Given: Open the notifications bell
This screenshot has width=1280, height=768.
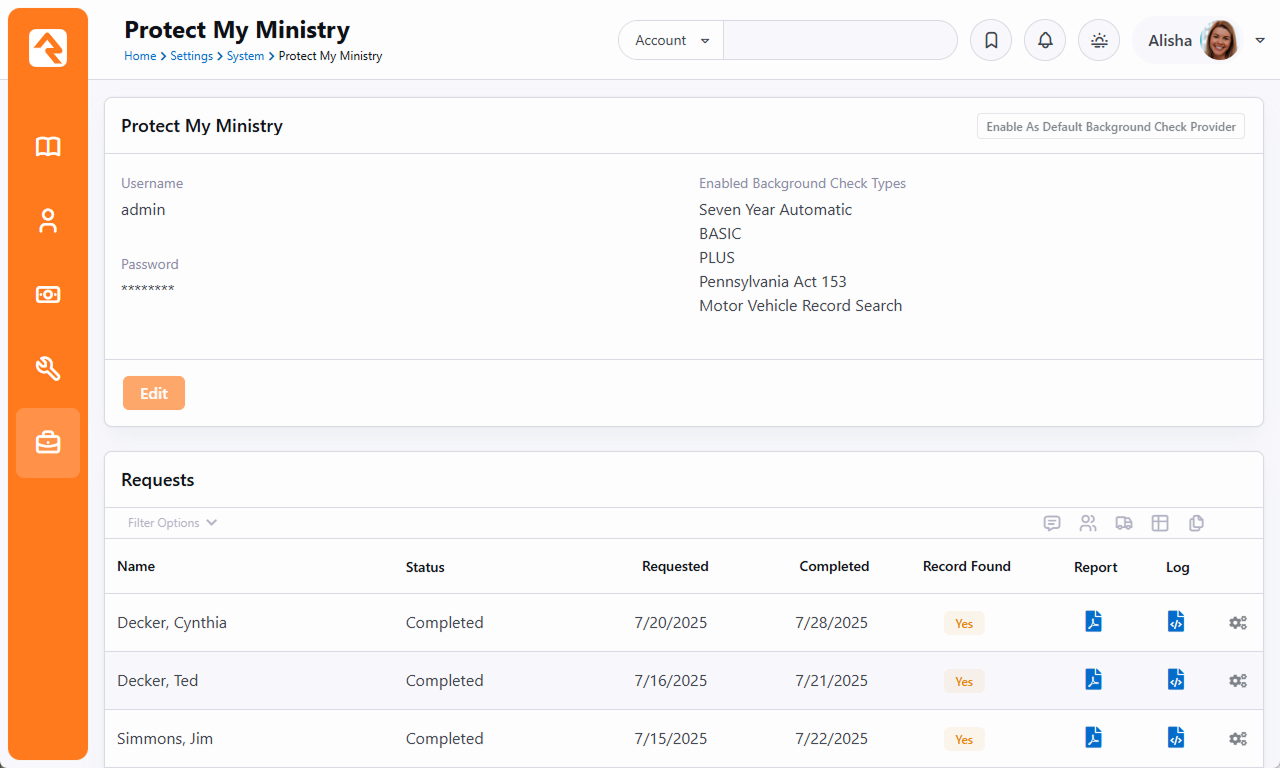Looking at the screenshot, I should click(x=1045, y=41).
